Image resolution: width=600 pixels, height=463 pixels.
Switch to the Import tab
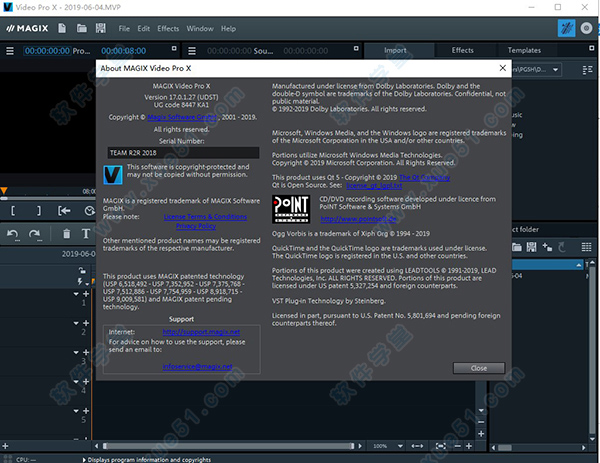(x=395, y=50)
